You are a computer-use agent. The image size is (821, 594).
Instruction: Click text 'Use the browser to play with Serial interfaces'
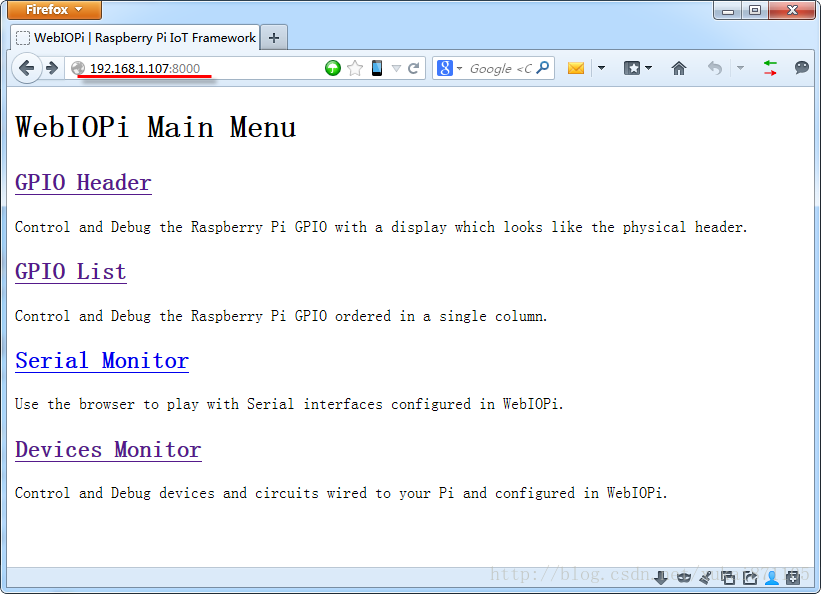point(198,404)
